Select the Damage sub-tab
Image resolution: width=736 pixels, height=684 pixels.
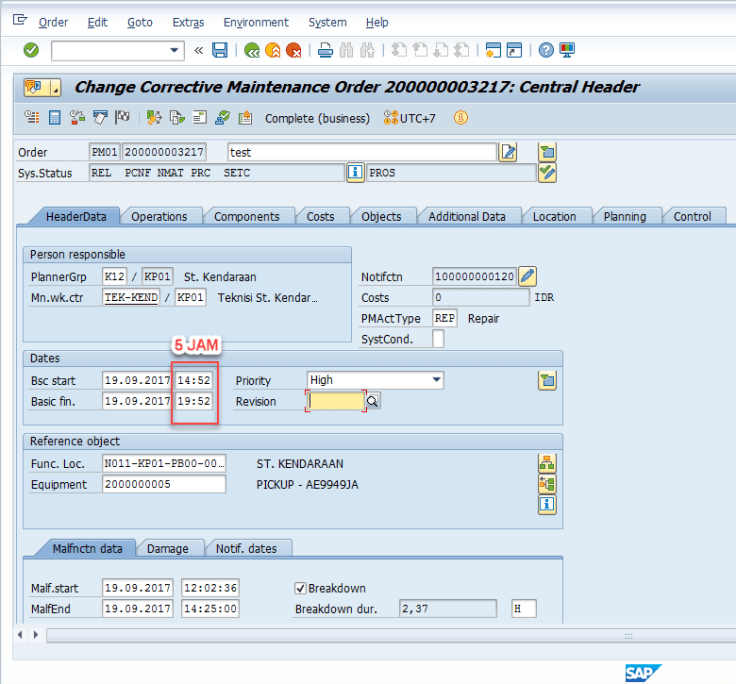(167, 548)
